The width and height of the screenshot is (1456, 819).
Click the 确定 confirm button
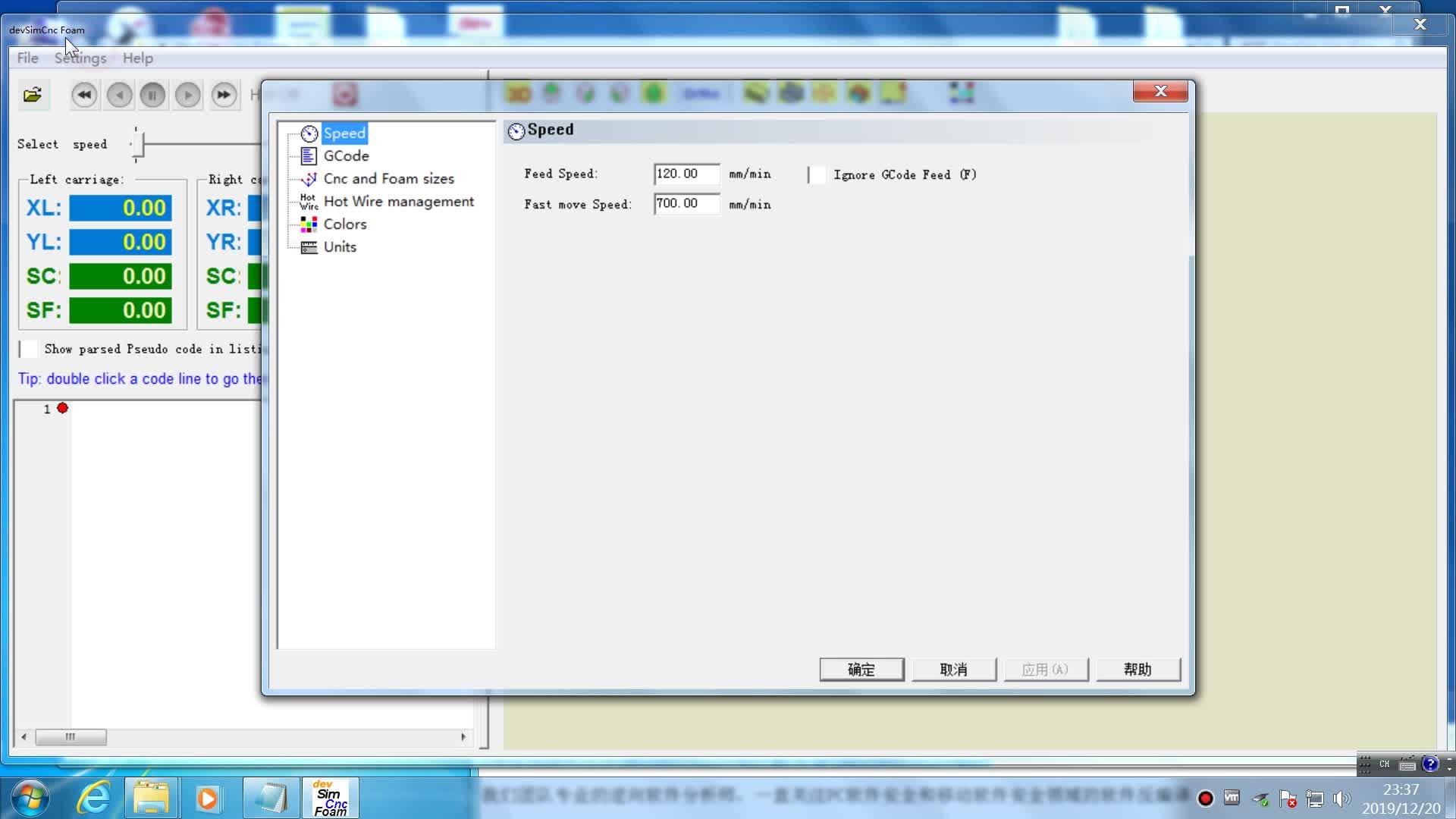(861, 669)
